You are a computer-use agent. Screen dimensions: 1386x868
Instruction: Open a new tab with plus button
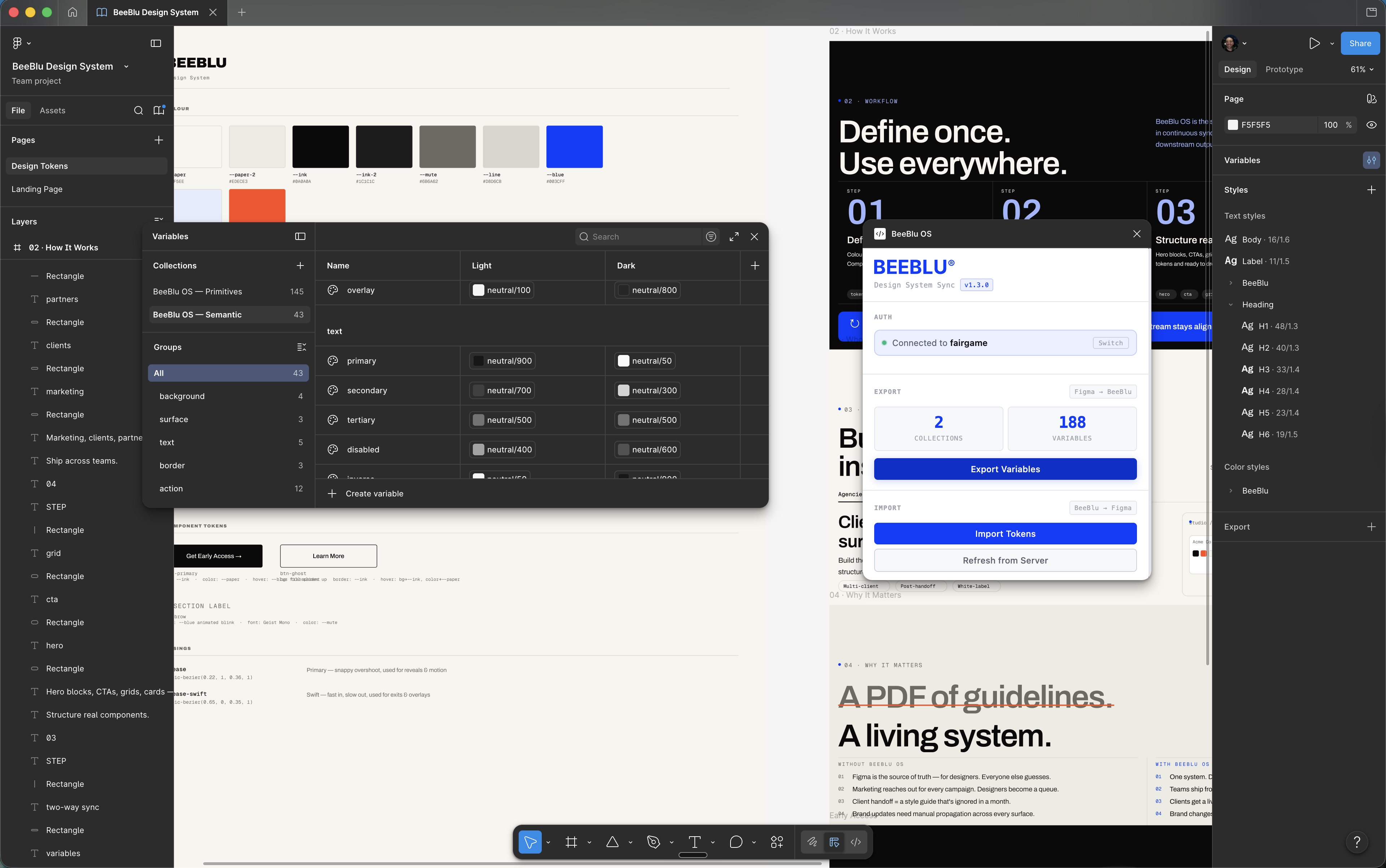coord(242,12)
